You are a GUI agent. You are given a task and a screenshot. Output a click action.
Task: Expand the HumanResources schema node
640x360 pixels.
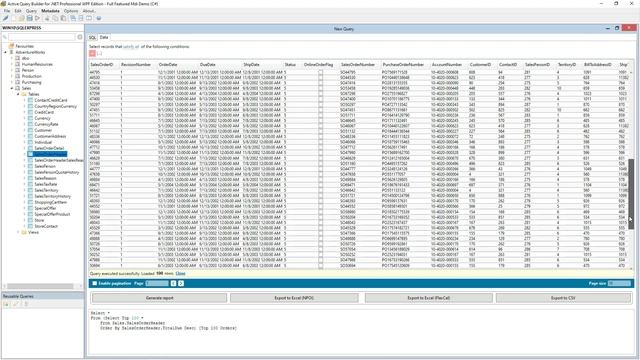coord(12,64)
